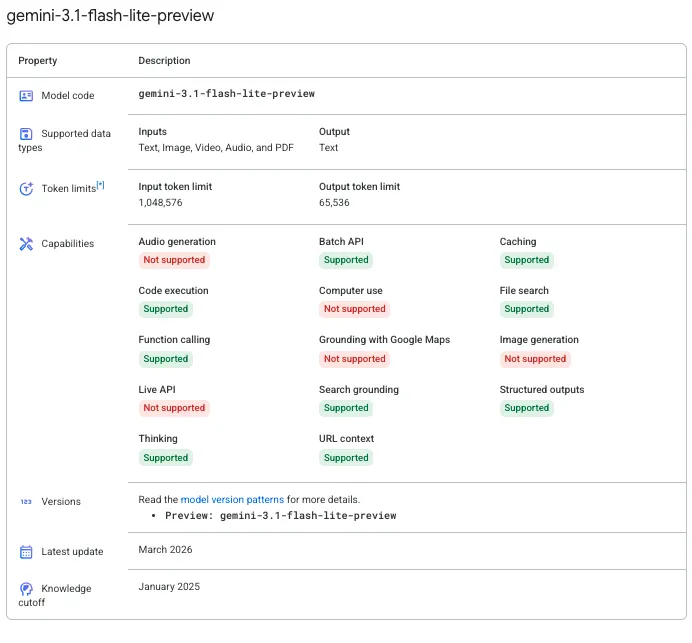Click Not supported badge under Audio generation
The height and width of the screenshot is (643, 692).
tap(174, 260)
